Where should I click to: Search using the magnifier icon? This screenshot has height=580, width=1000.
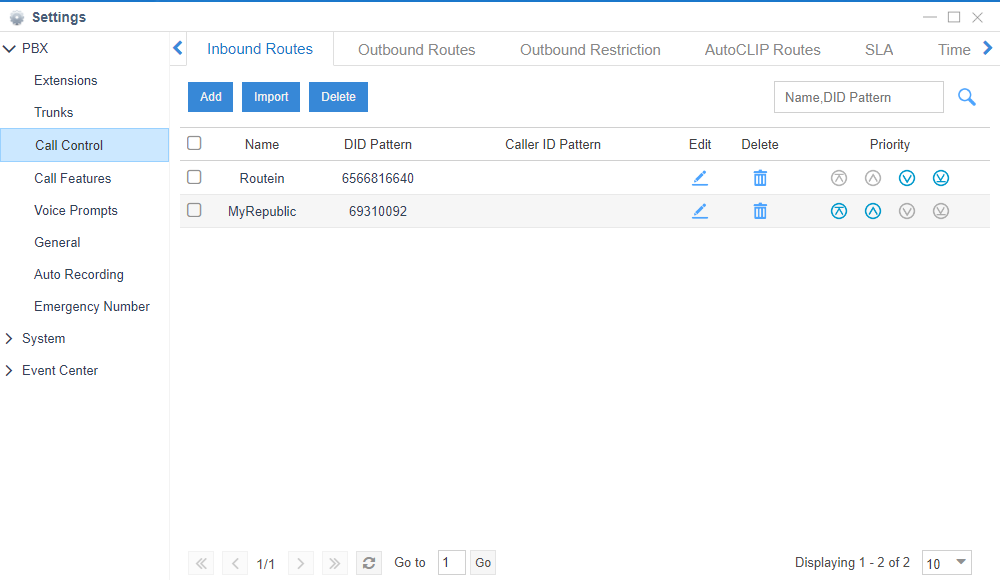point(966,97)
